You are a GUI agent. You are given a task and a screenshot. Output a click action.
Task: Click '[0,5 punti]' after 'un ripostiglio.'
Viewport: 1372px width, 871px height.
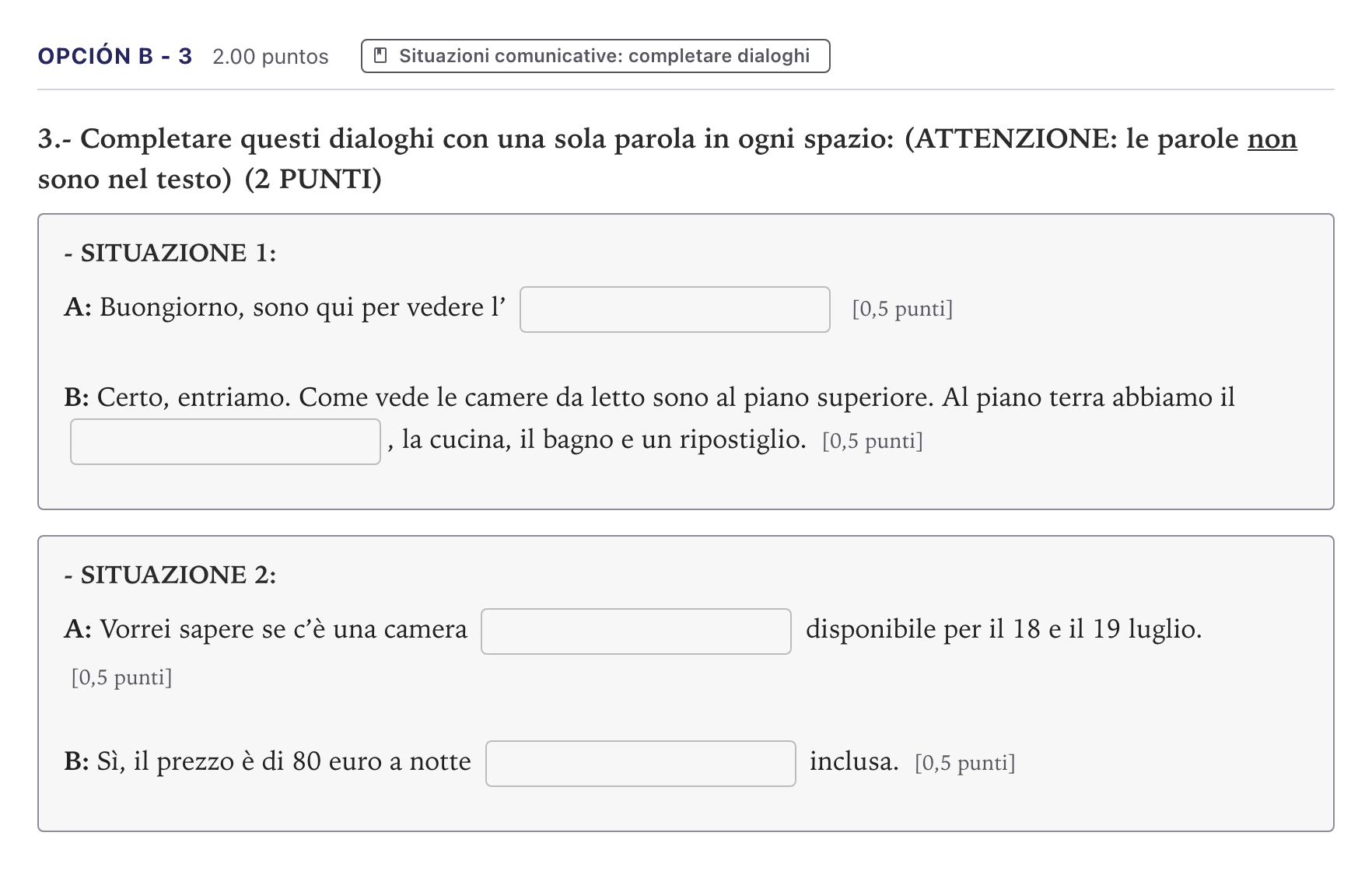(x=873, y=441)
